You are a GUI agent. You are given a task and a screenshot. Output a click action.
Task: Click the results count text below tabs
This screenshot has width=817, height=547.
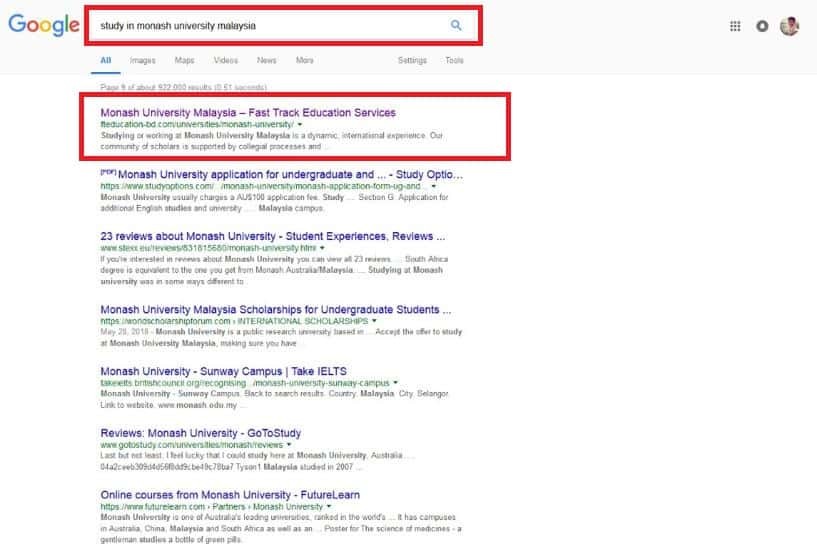(183, 88)
